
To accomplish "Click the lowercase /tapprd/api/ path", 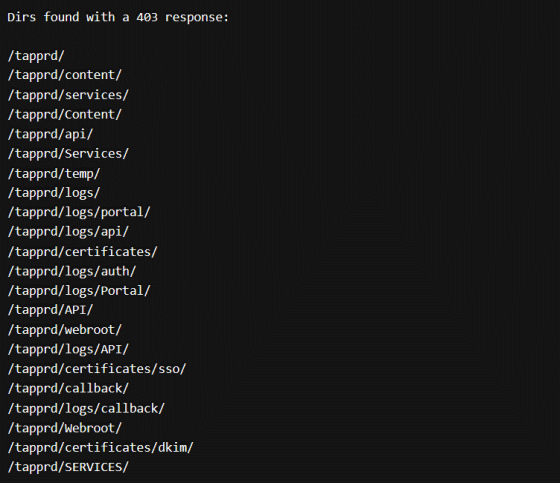I will pyautogui.click(x=50, y=134).
